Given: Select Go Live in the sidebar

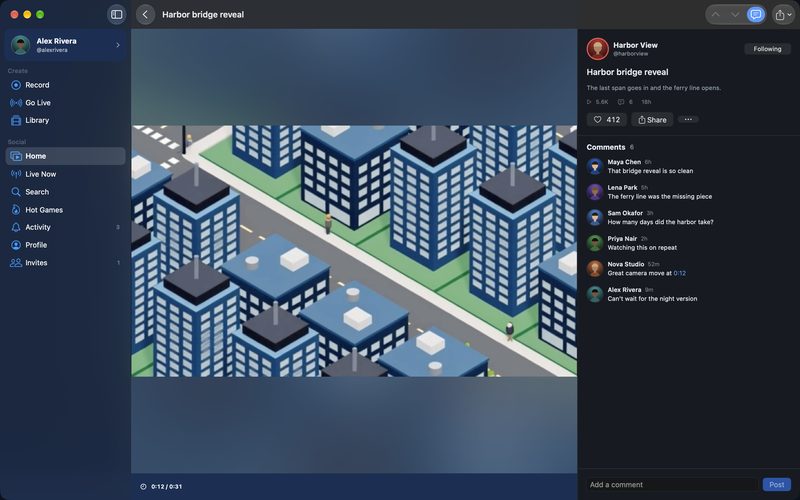Looking at the screenshot, I should [66, 103].
